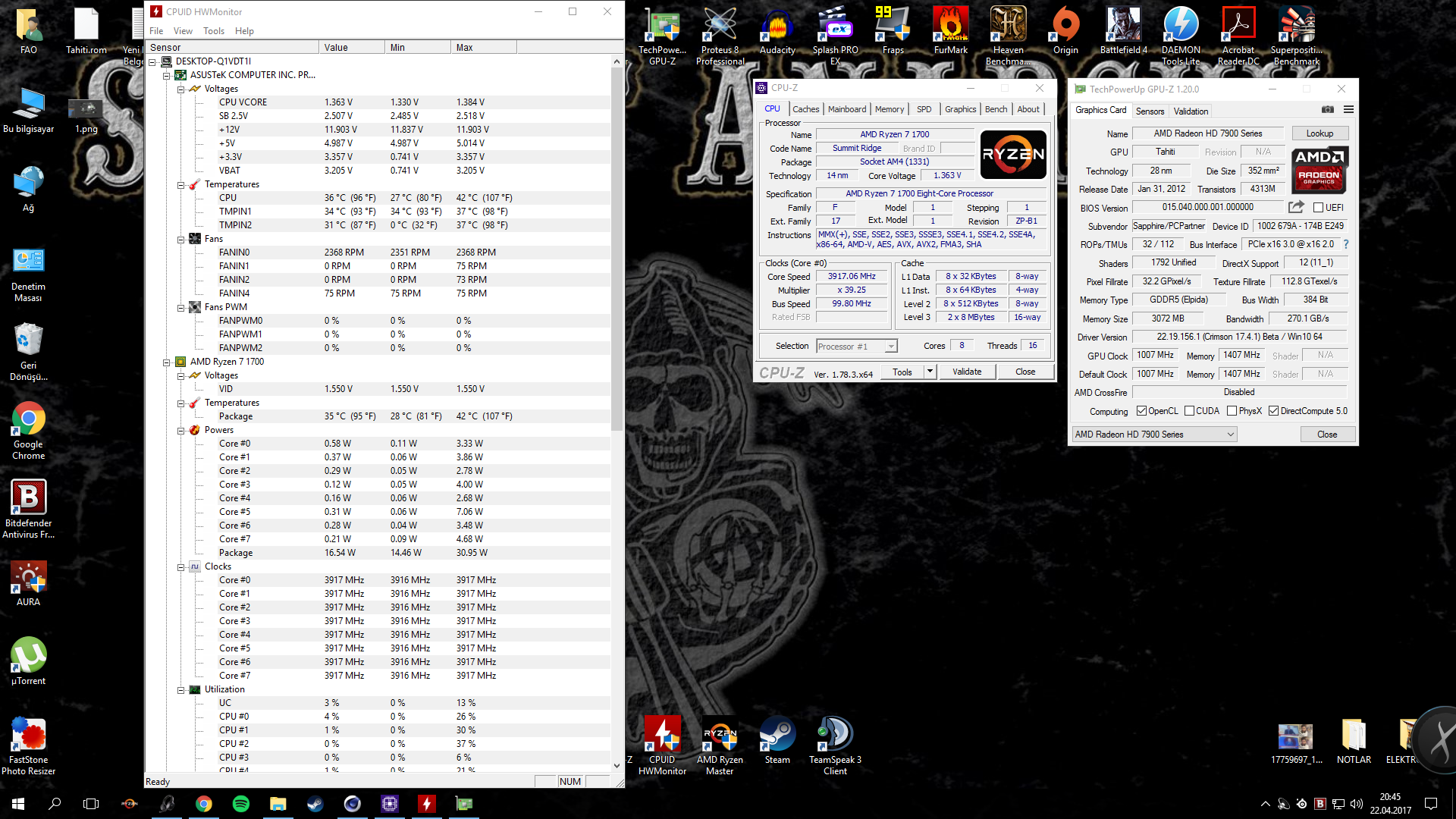Click the HWMonitor vertical scrollbar thumb
The image size is (1456, 819).
(x=617, y=250)
